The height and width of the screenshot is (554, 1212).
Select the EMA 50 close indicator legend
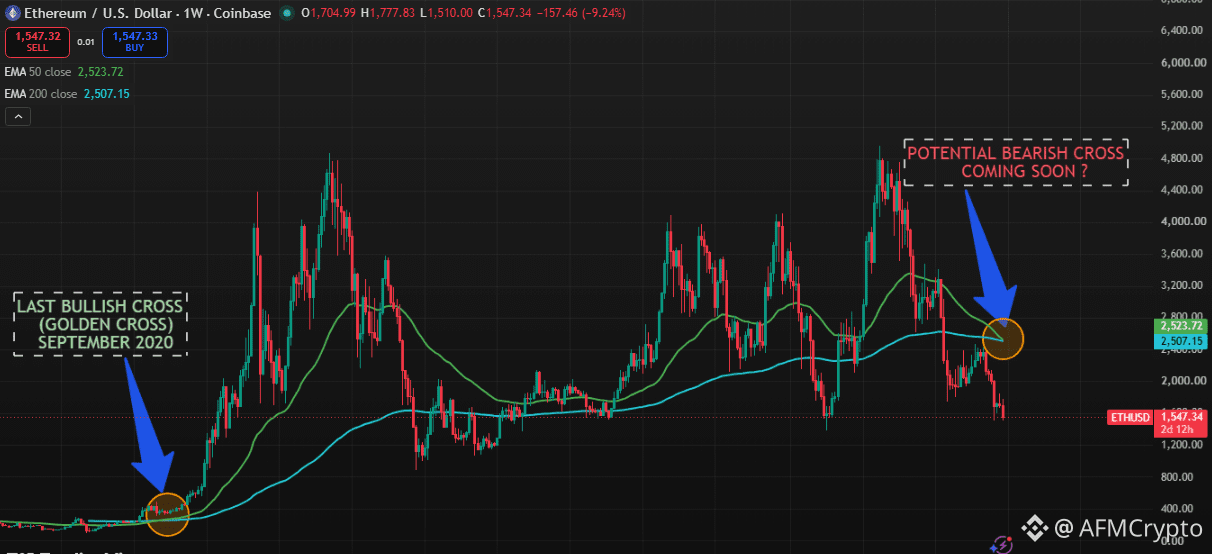pos(64,72)
